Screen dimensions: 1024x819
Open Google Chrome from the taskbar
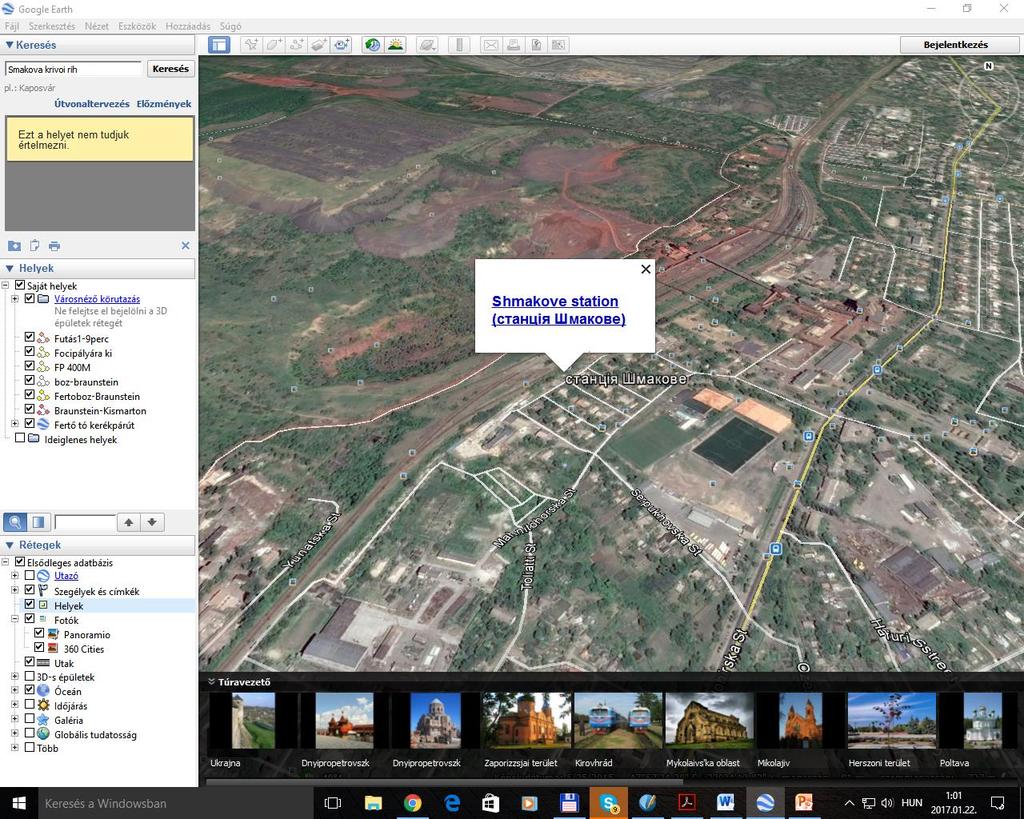pyautogui.click(x=412, y=803)
